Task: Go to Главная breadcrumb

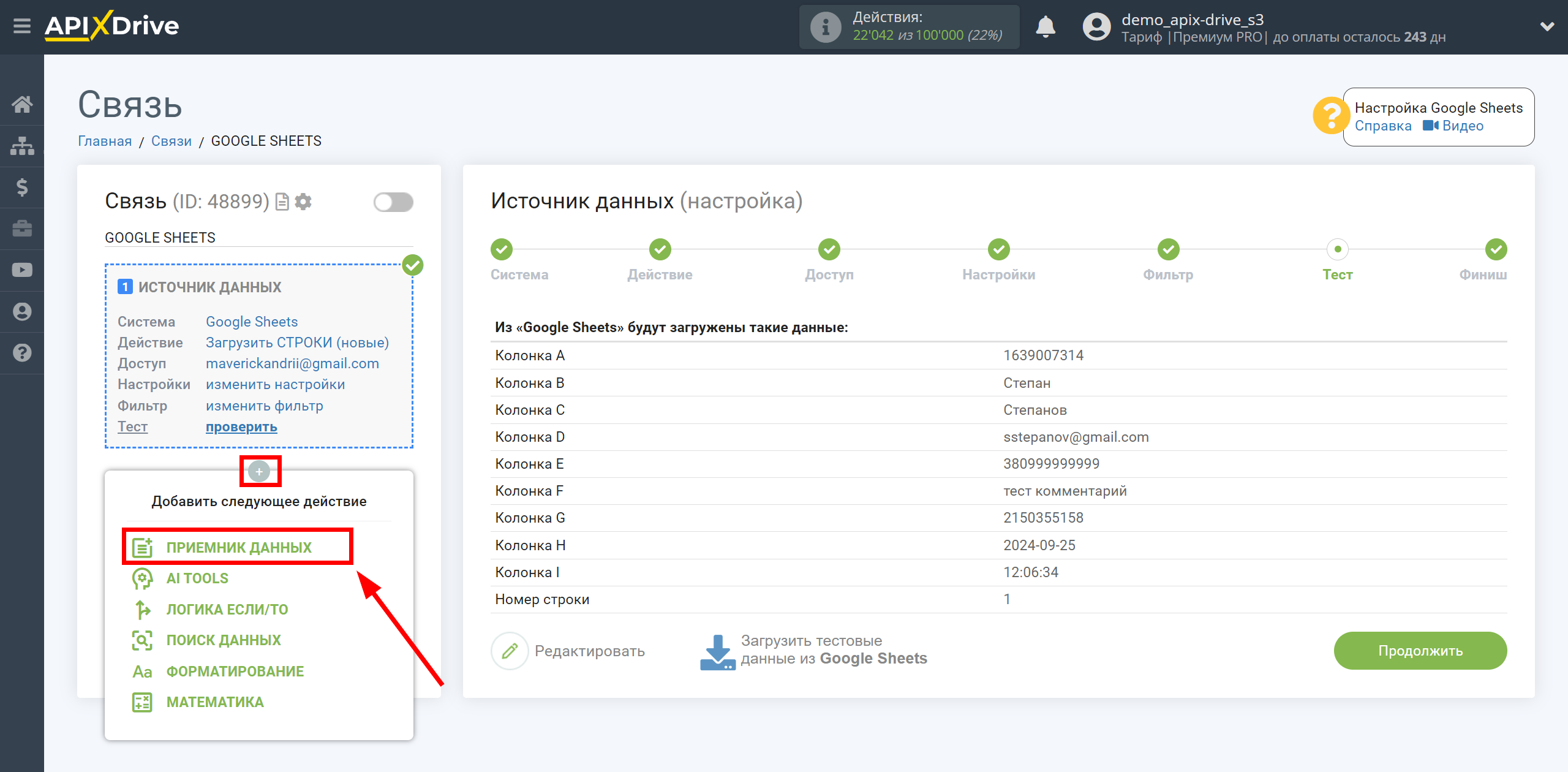Action: [x=105, y=141]
